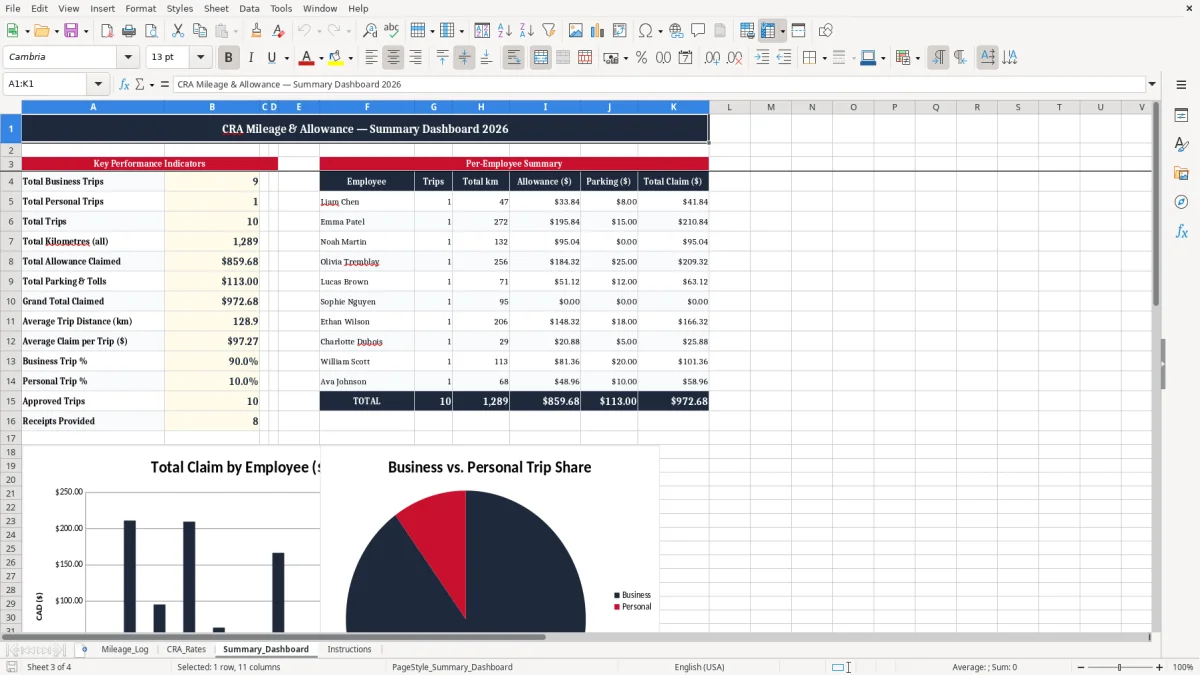1200x675 pixels.
Task: Click the English (USA) language status field
Action: tap(700, 667)
